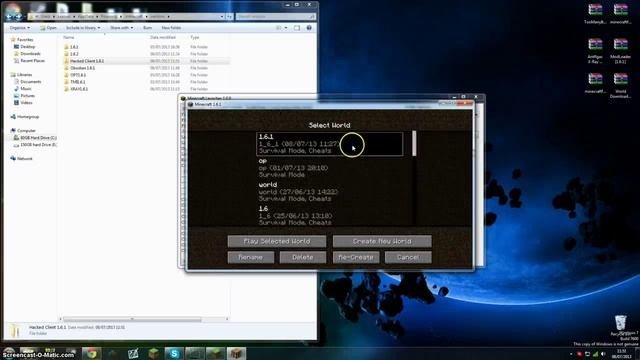Select ModLoader [1.6.1] archive on desktop
The width and height of the screenshot is (640, 360).
tap(620, 51)
